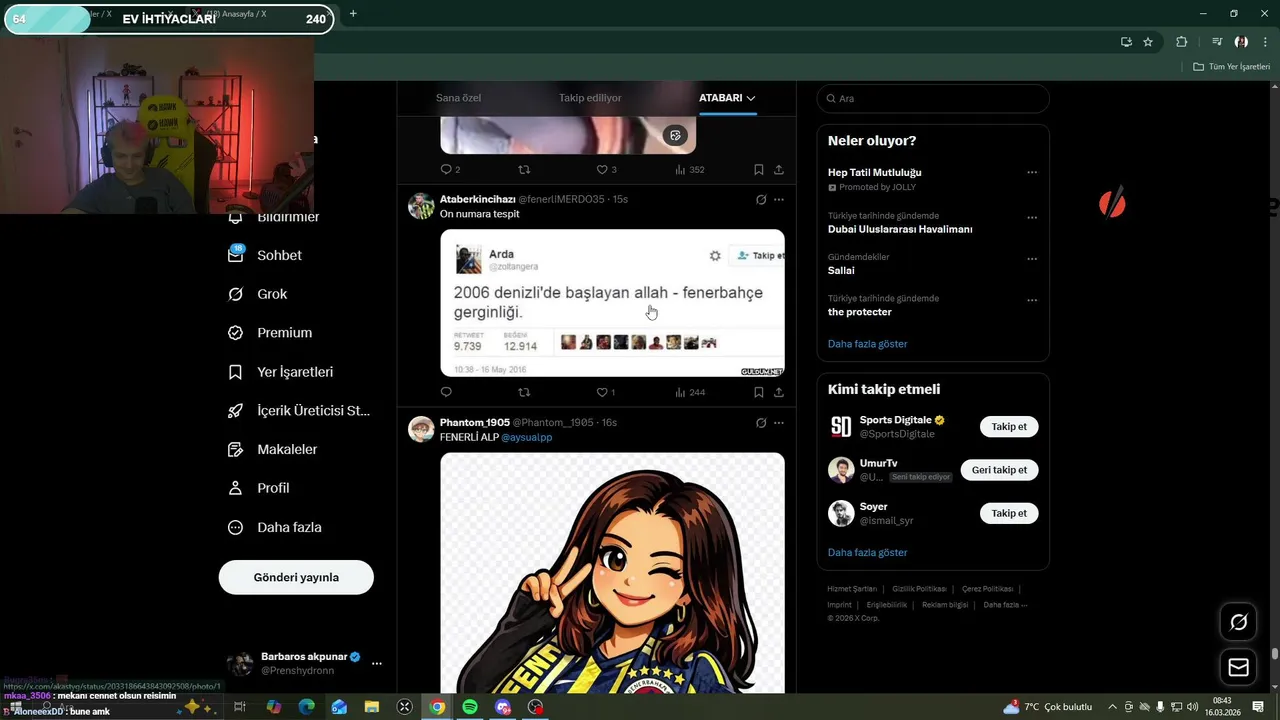
Task: Open the Gizlilik Politikası footer link
Action: point(919,589)
